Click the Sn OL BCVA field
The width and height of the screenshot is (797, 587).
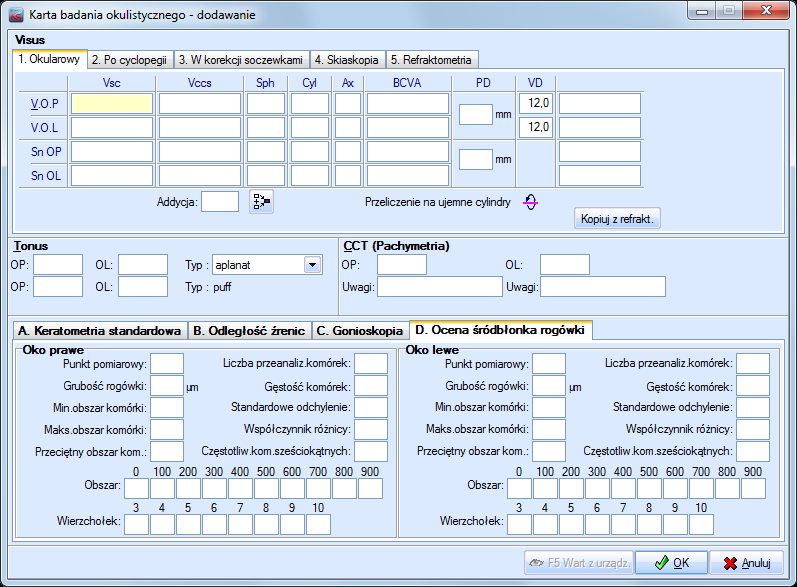(x=408, y=175)
